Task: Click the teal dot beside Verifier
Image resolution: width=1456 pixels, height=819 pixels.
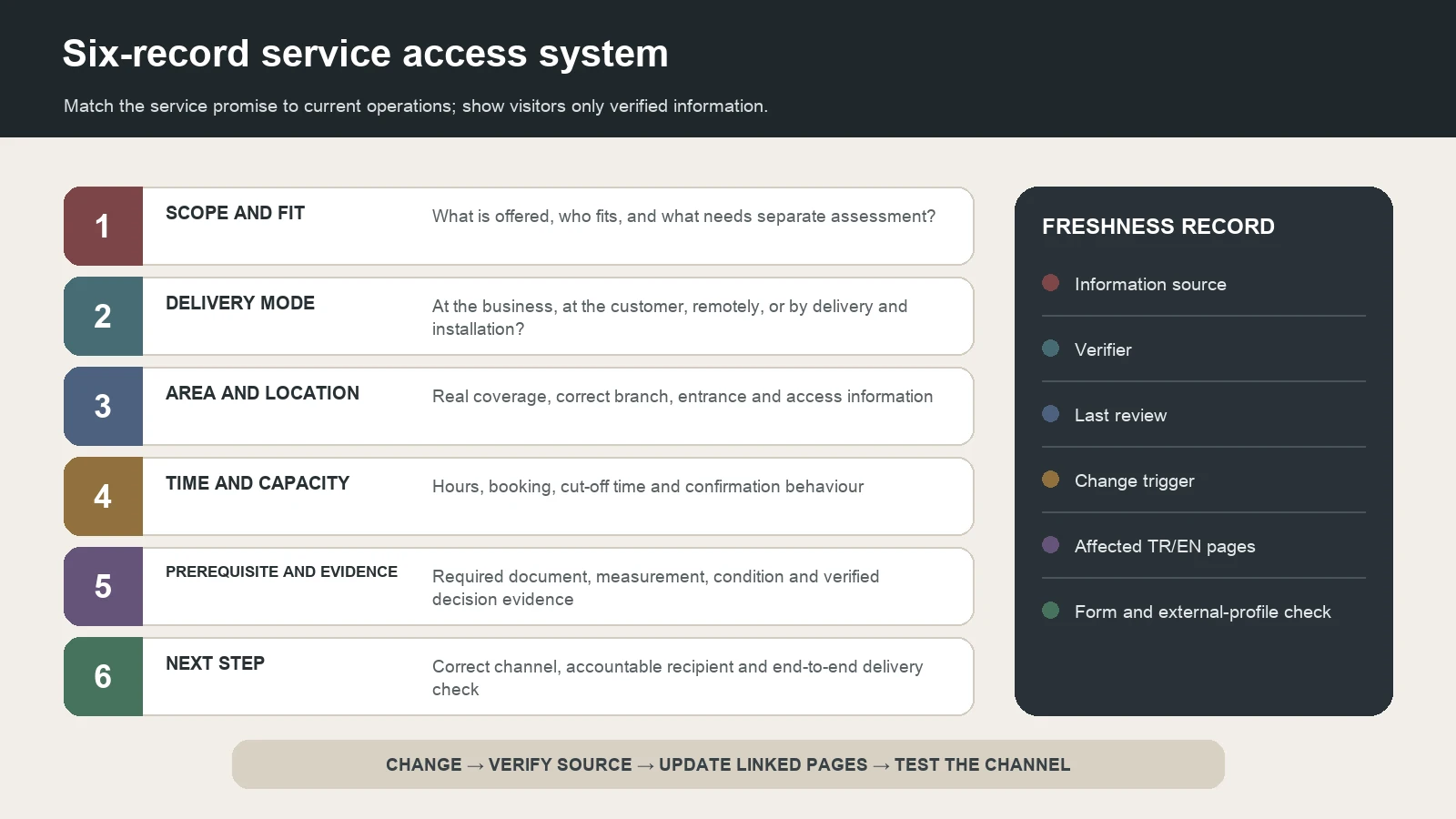Action: pos(1050,349)
